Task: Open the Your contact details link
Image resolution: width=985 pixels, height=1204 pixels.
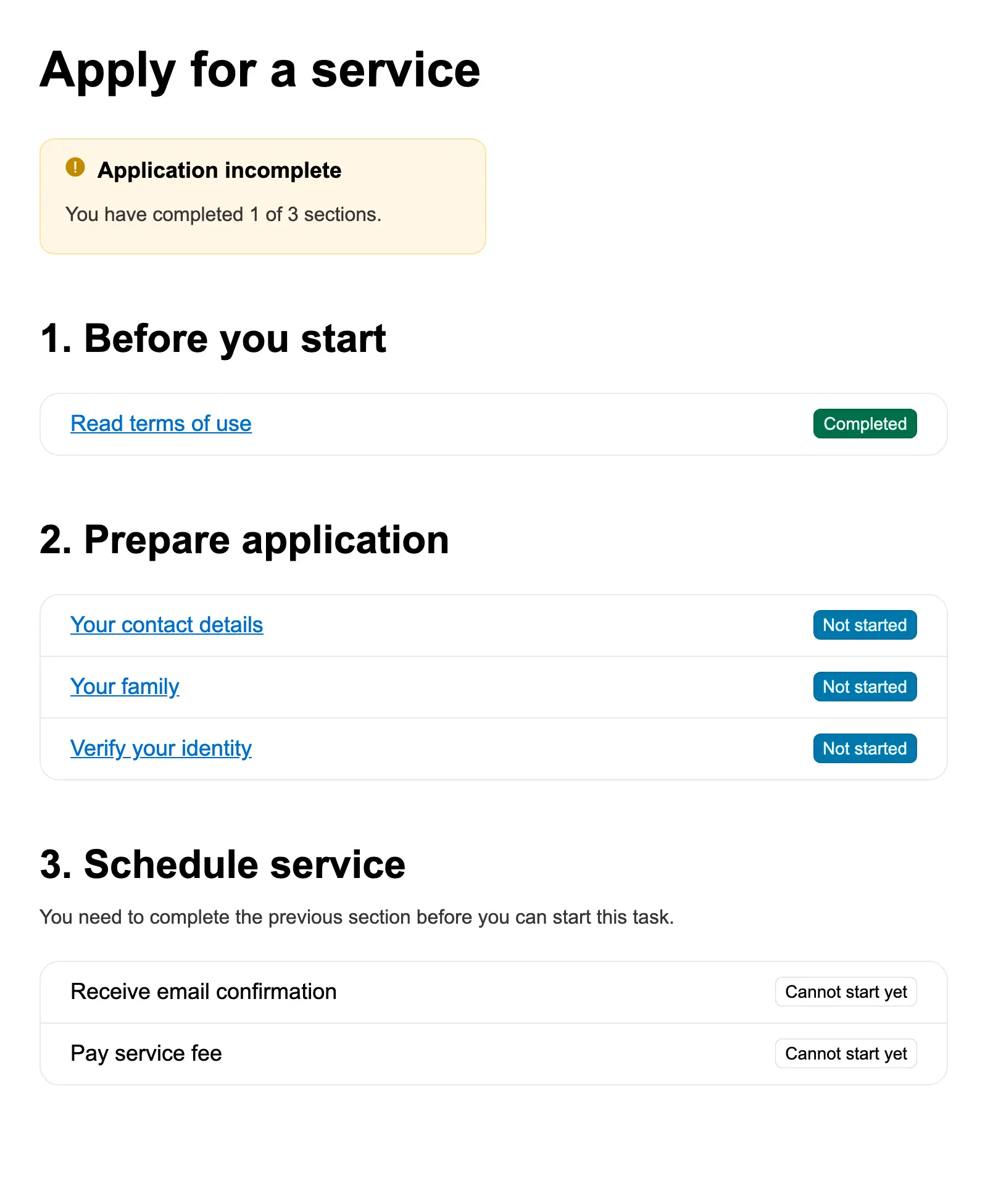Action: coord(167,625)
